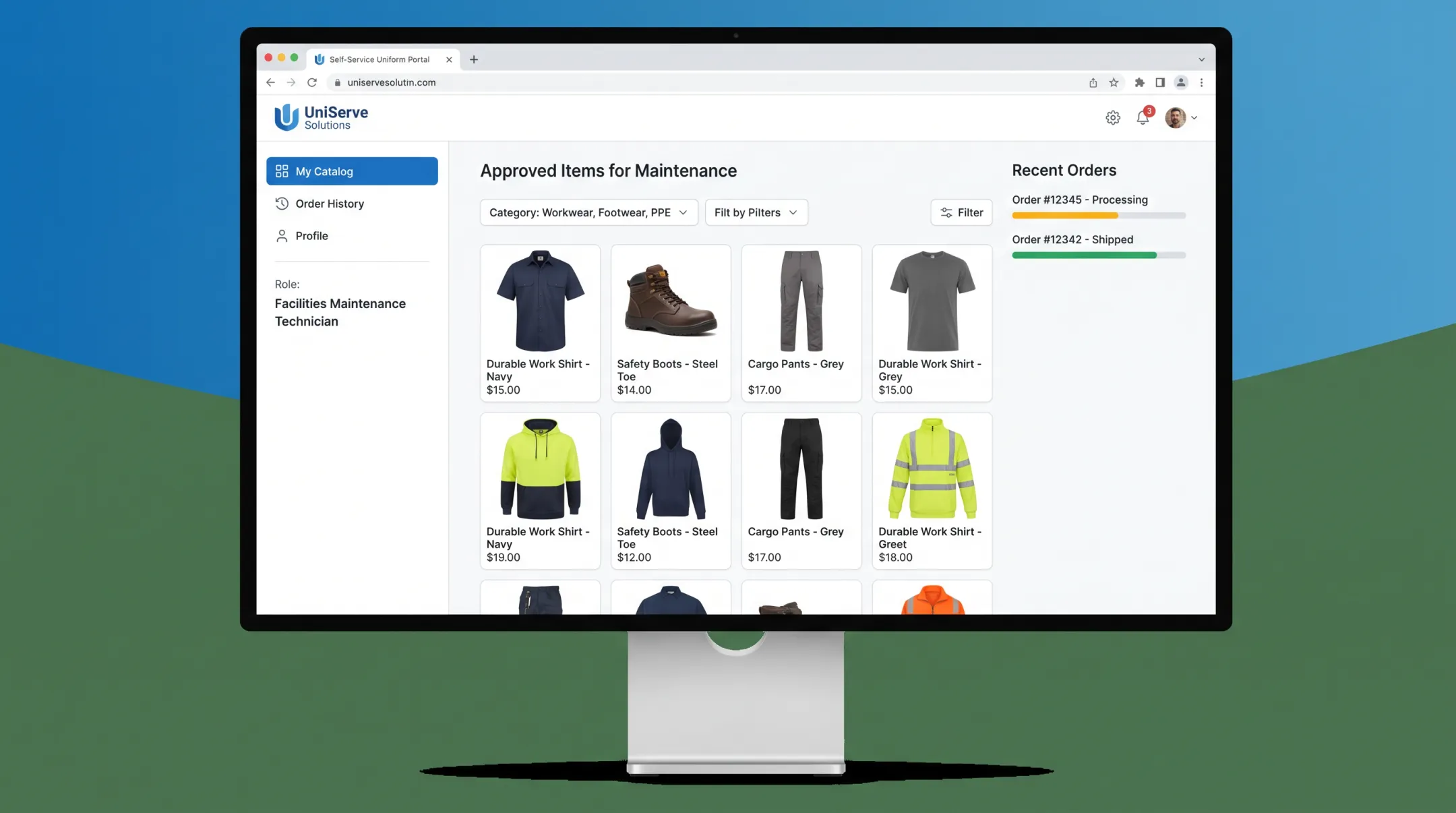Open notifications bell with badge
The image size is (1456, 813).
[x=1144, y=116]
